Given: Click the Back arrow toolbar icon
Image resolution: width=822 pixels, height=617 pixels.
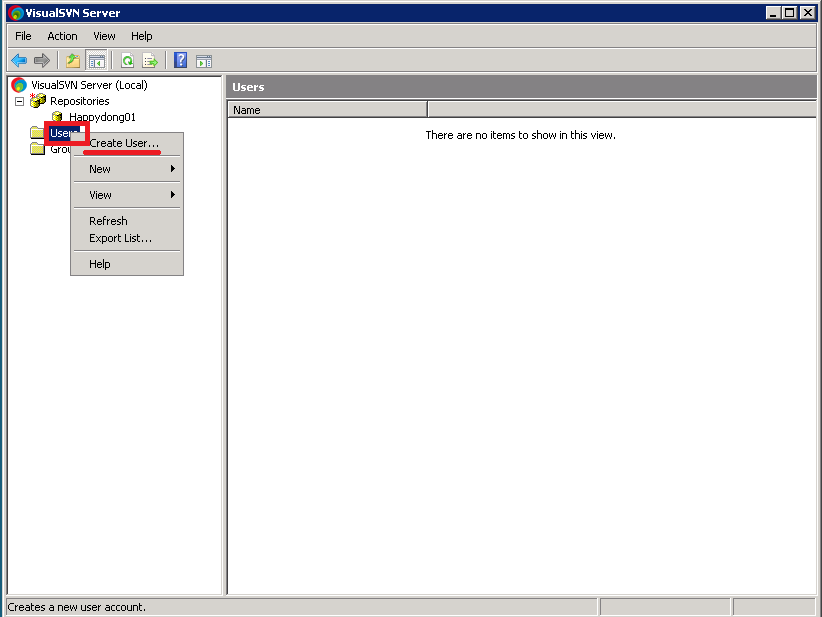Looking at the screenshot, I should [x=19, y=60].
